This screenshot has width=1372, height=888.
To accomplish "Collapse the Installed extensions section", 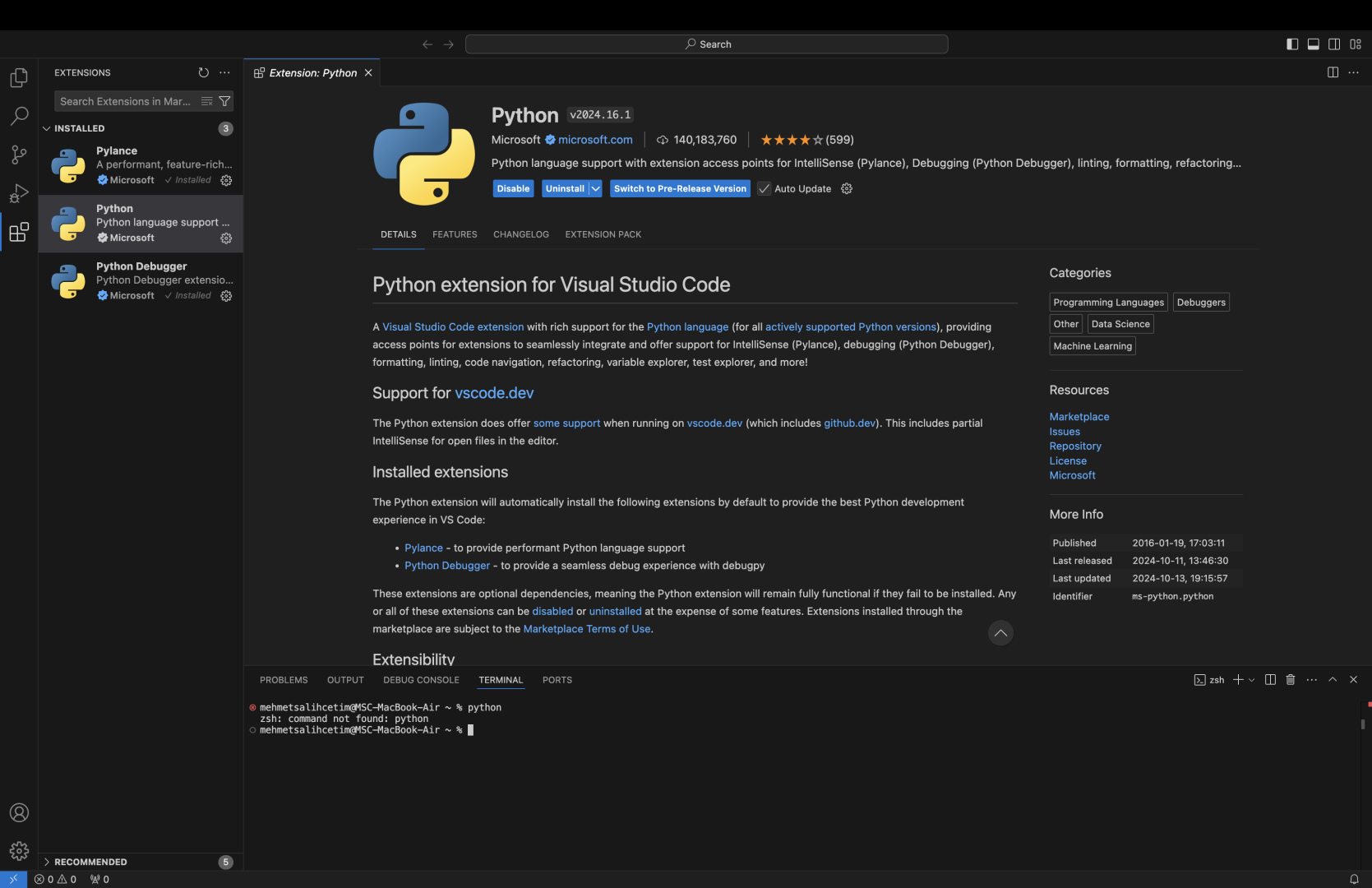I will (x=47, y=128).
